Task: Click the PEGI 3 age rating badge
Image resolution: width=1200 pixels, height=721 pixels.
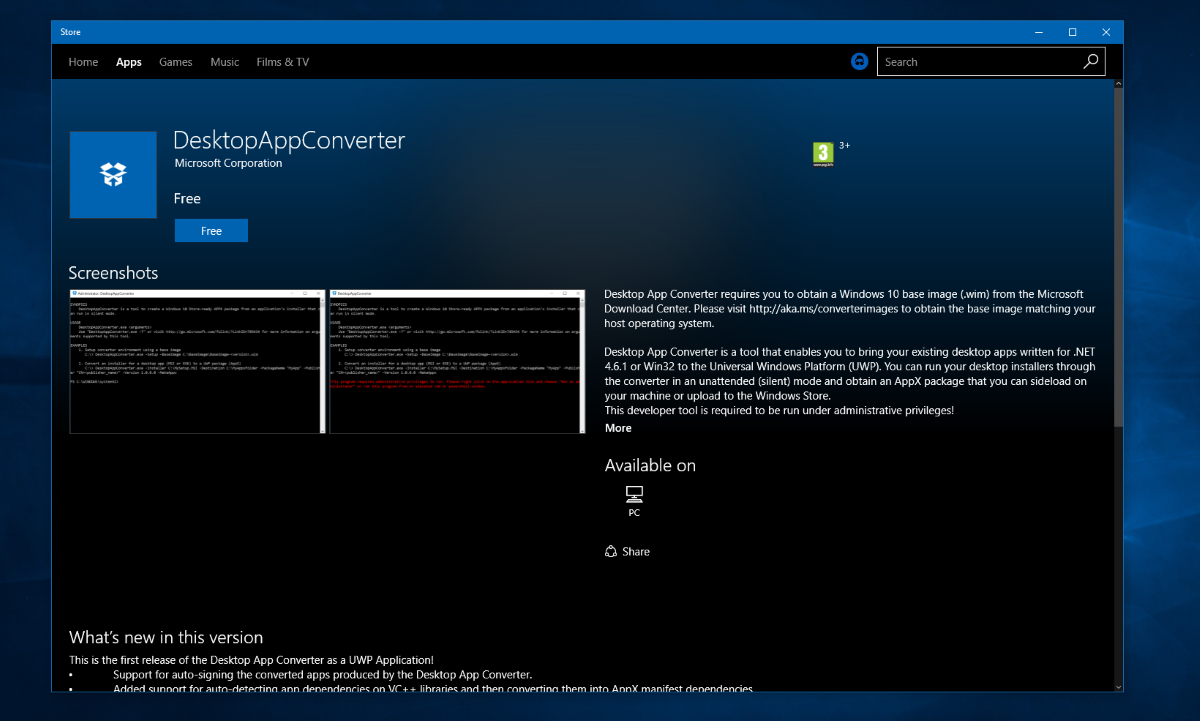Action: coord(823,154)
